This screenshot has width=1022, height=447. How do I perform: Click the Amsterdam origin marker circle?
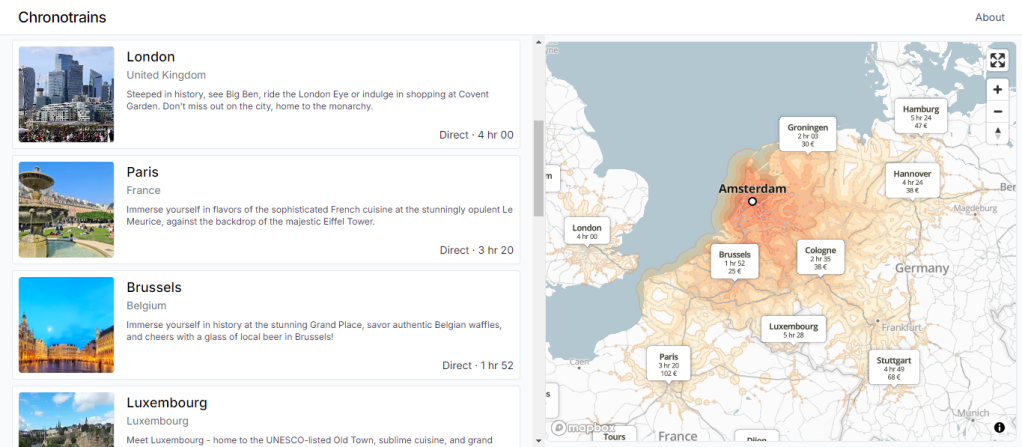(752, 201)
